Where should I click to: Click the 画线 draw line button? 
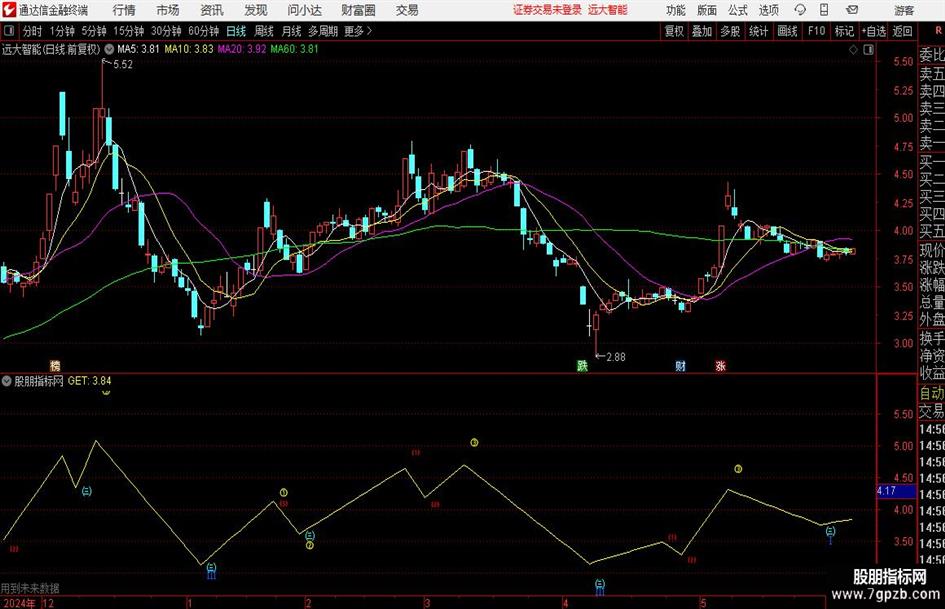click(x=787, y=31)
